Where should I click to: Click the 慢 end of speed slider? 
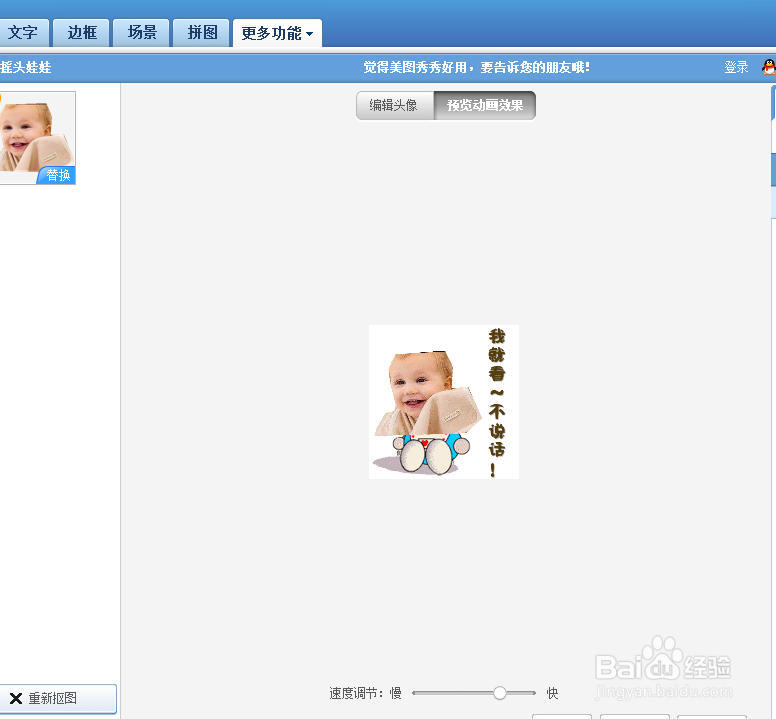tap(395, 693)
